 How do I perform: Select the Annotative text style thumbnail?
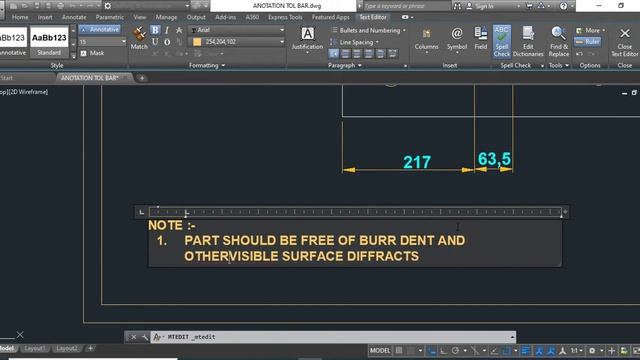click(x=12, y=42)
